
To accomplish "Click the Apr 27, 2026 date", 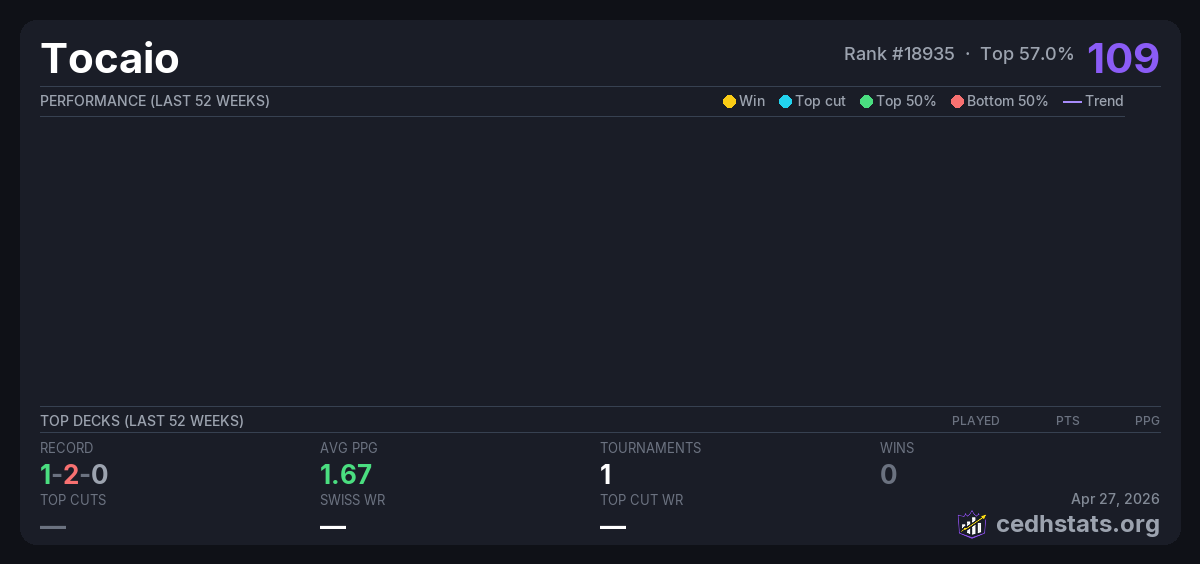I will [1115, 498].
